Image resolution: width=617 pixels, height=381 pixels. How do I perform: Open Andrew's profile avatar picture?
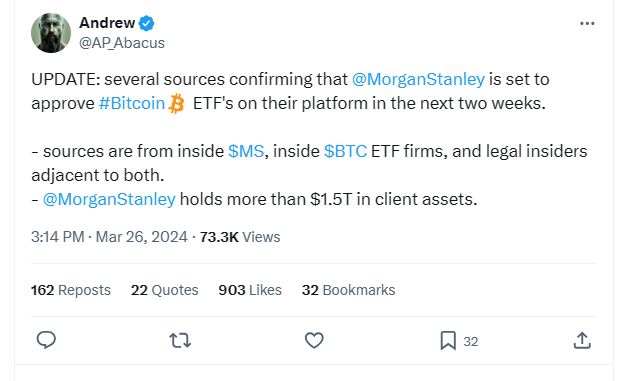coord(51,33)
